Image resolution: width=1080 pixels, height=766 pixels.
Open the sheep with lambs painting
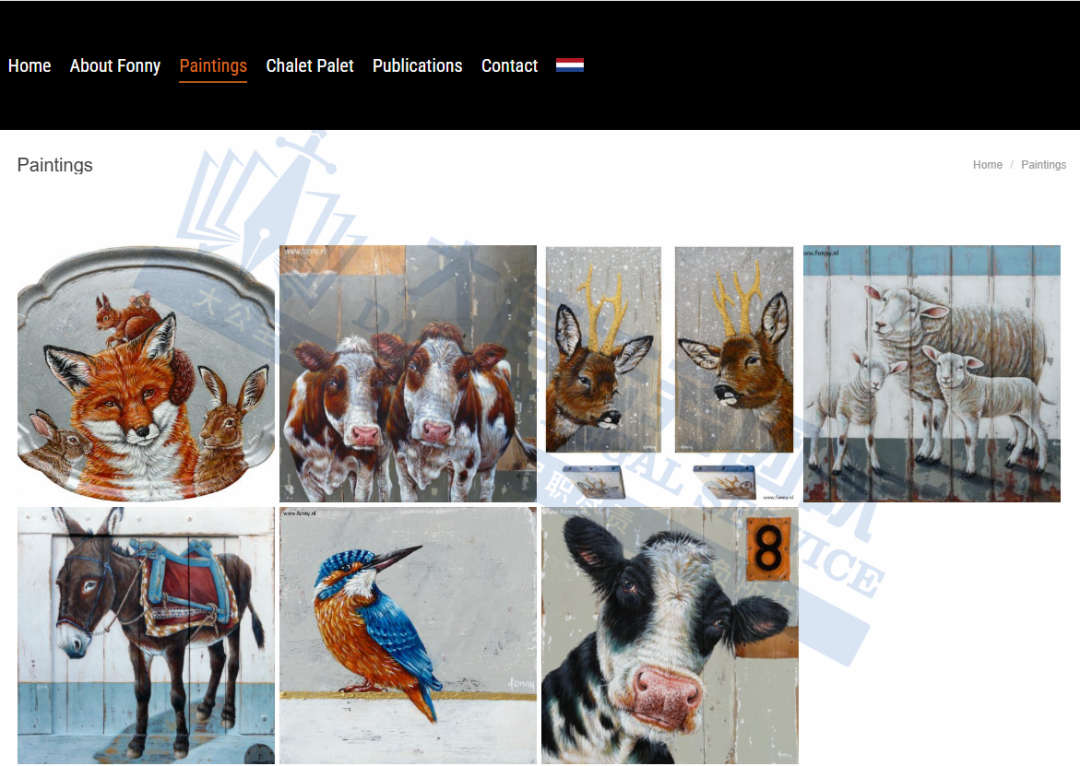931,373
